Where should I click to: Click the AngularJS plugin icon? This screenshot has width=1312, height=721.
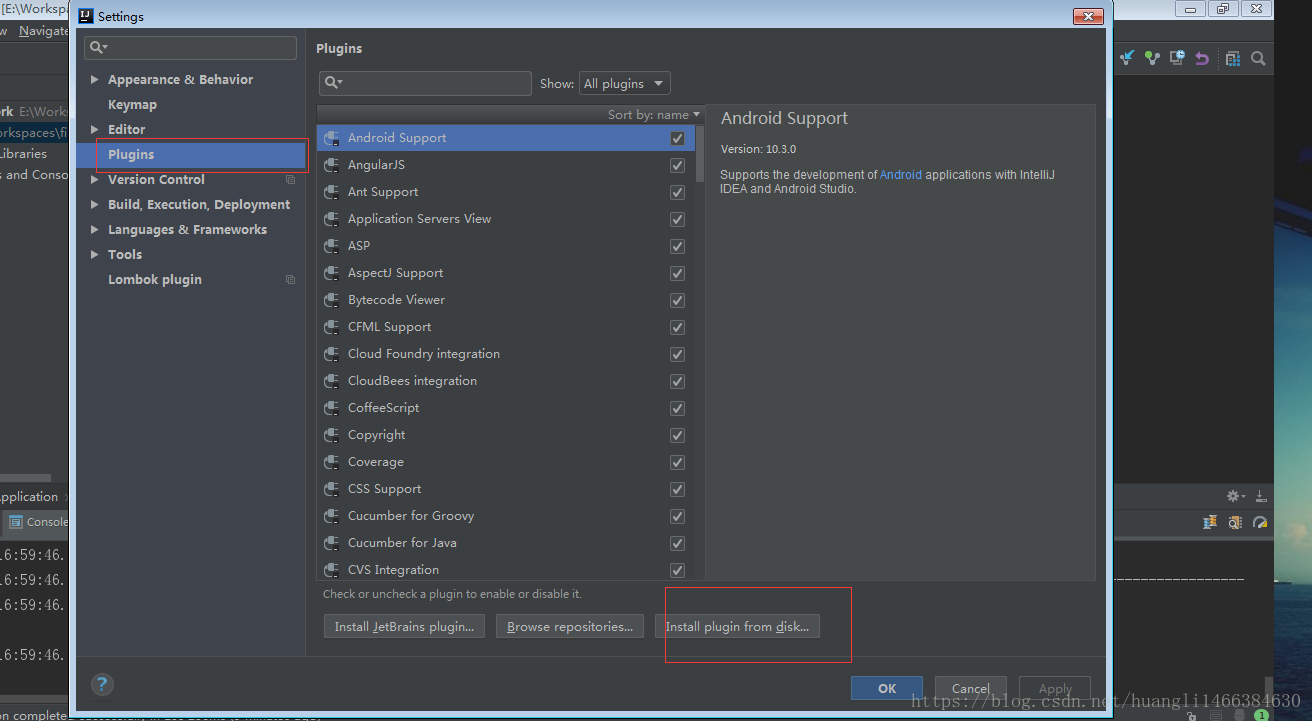(x=332, y=165)
